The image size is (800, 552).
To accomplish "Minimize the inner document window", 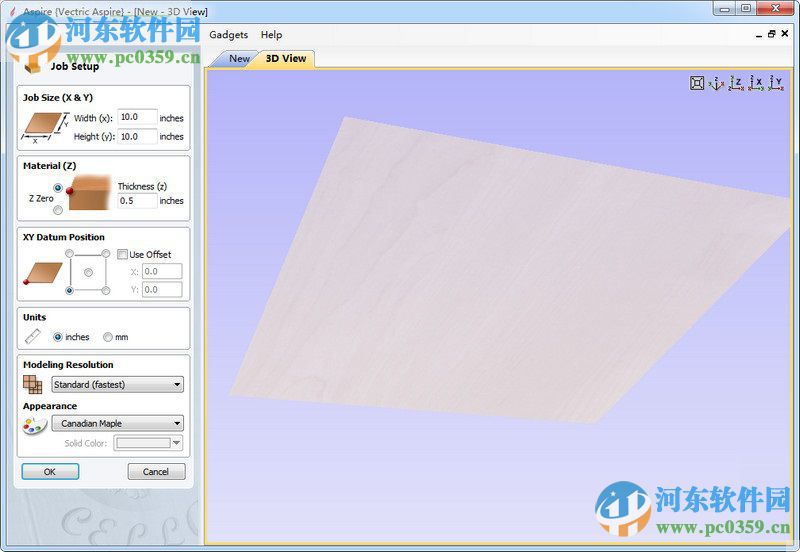I will tap(759, 35).
